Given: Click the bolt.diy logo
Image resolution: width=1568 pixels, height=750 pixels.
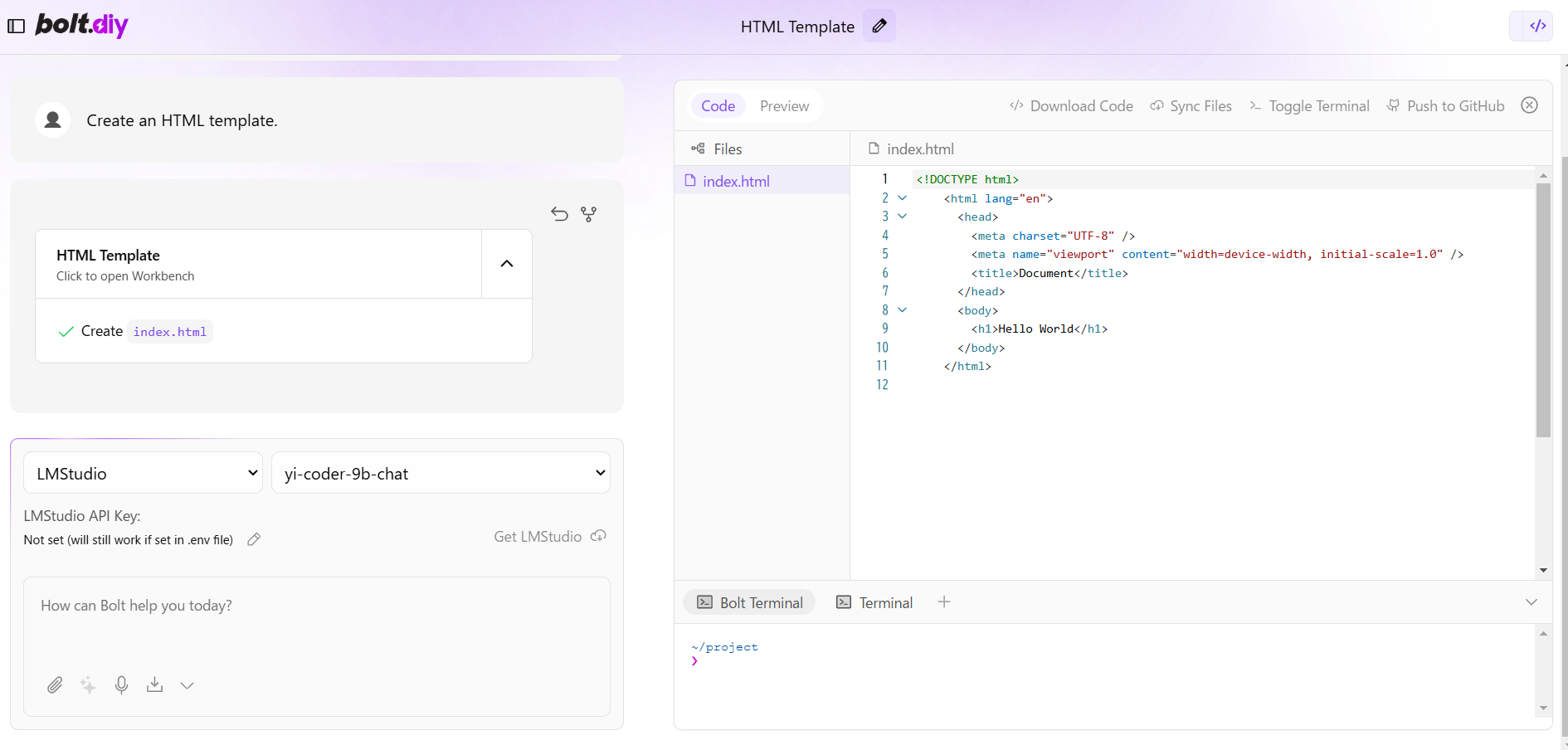Looking at the screenshot, I should pos(81,25).
